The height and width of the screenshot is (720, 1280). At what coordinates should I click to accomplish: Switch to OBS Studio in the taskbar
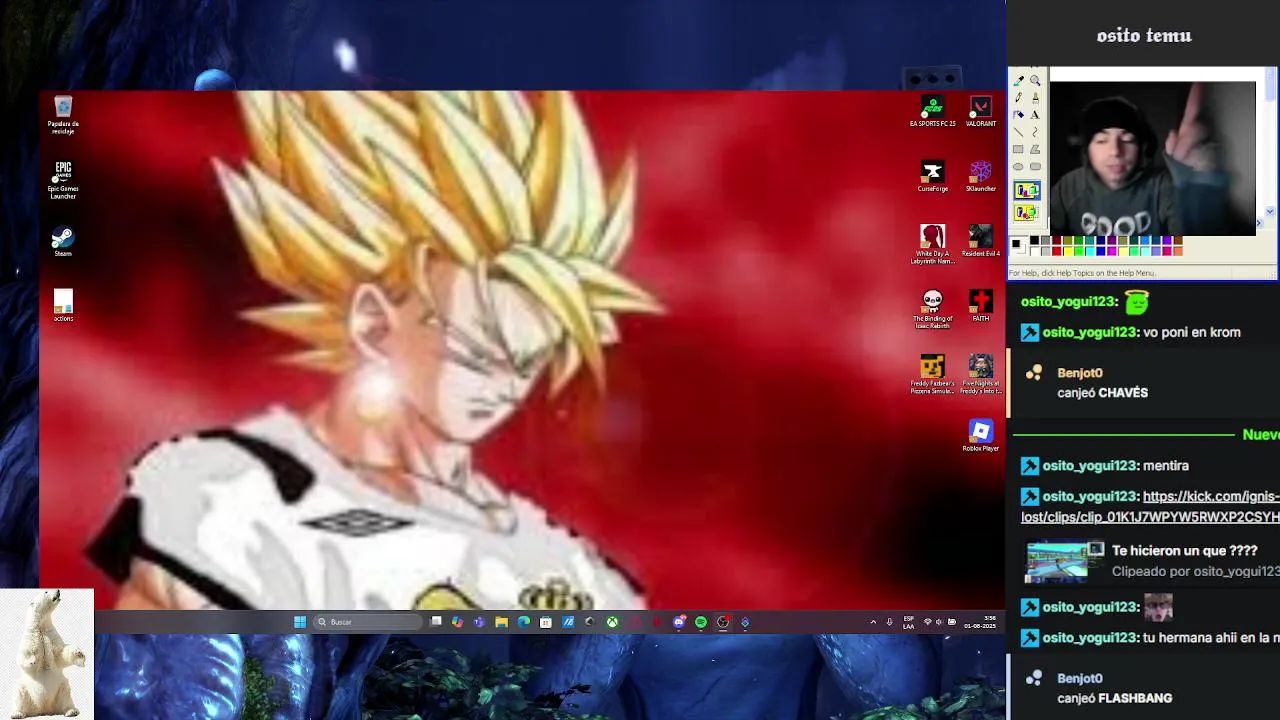[723, 622]
